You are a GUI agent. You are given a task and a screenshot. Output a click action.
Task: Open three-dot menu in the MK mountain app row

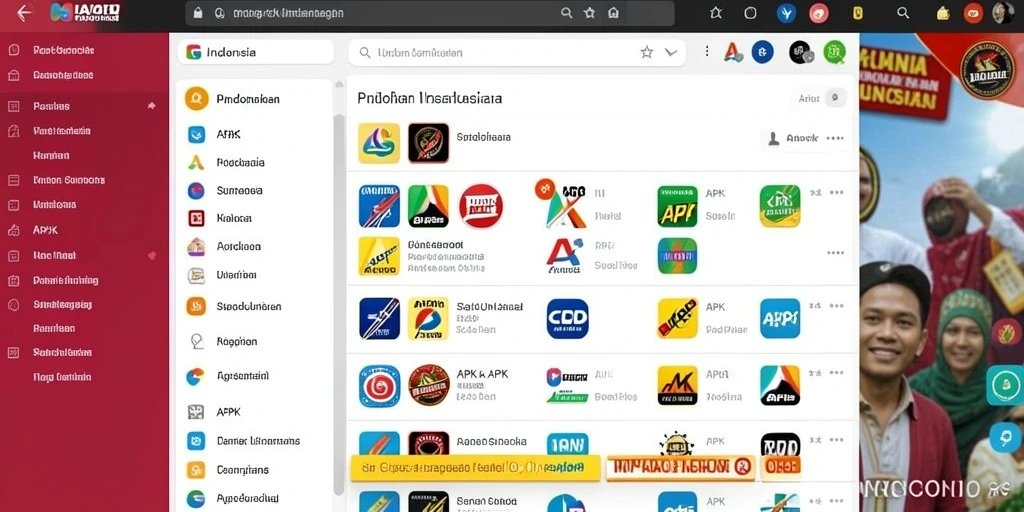[x=836, y=373]
